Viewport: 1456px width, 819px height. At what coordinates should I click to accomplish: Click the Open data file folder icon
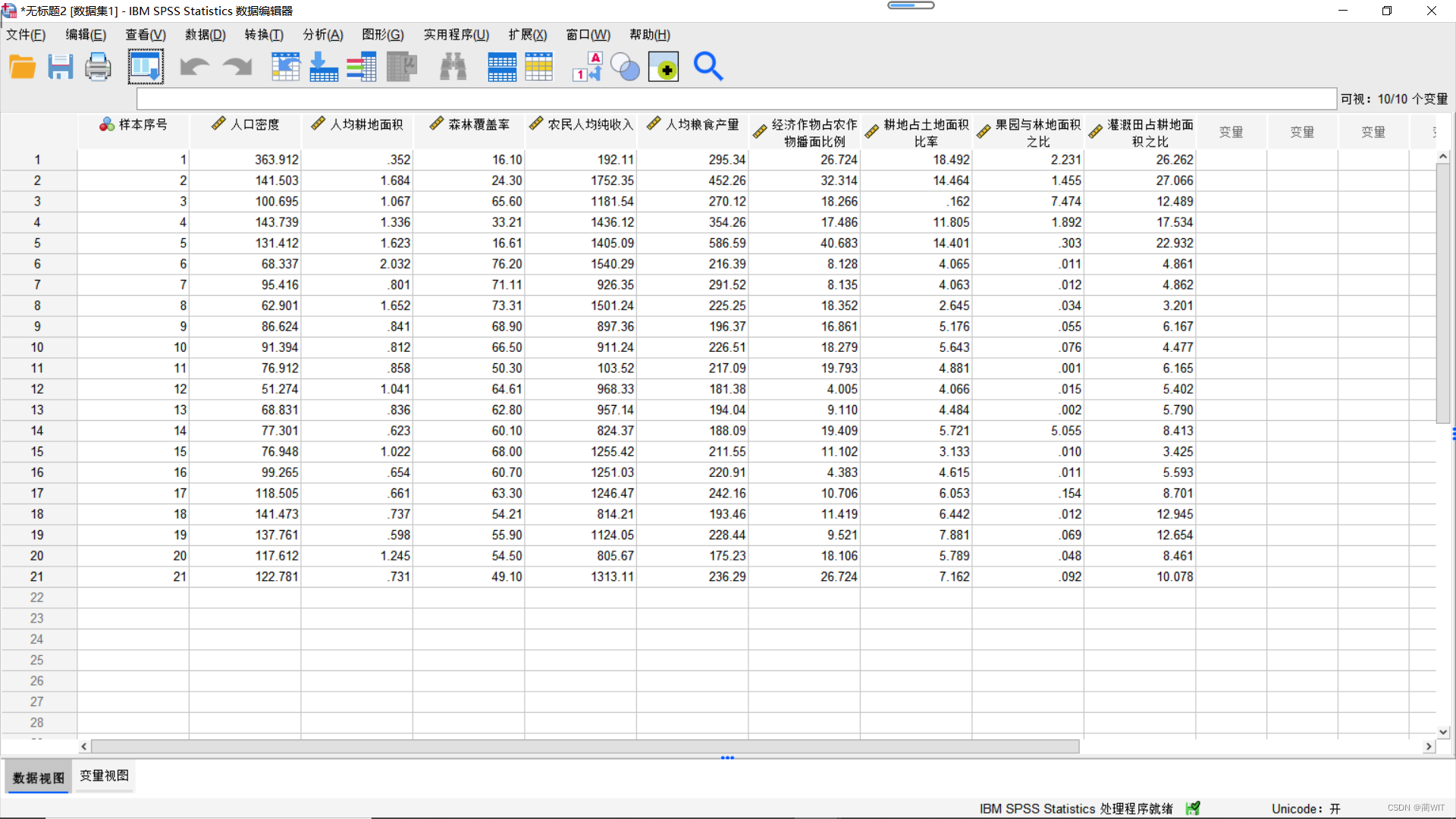tap(23, 67)
